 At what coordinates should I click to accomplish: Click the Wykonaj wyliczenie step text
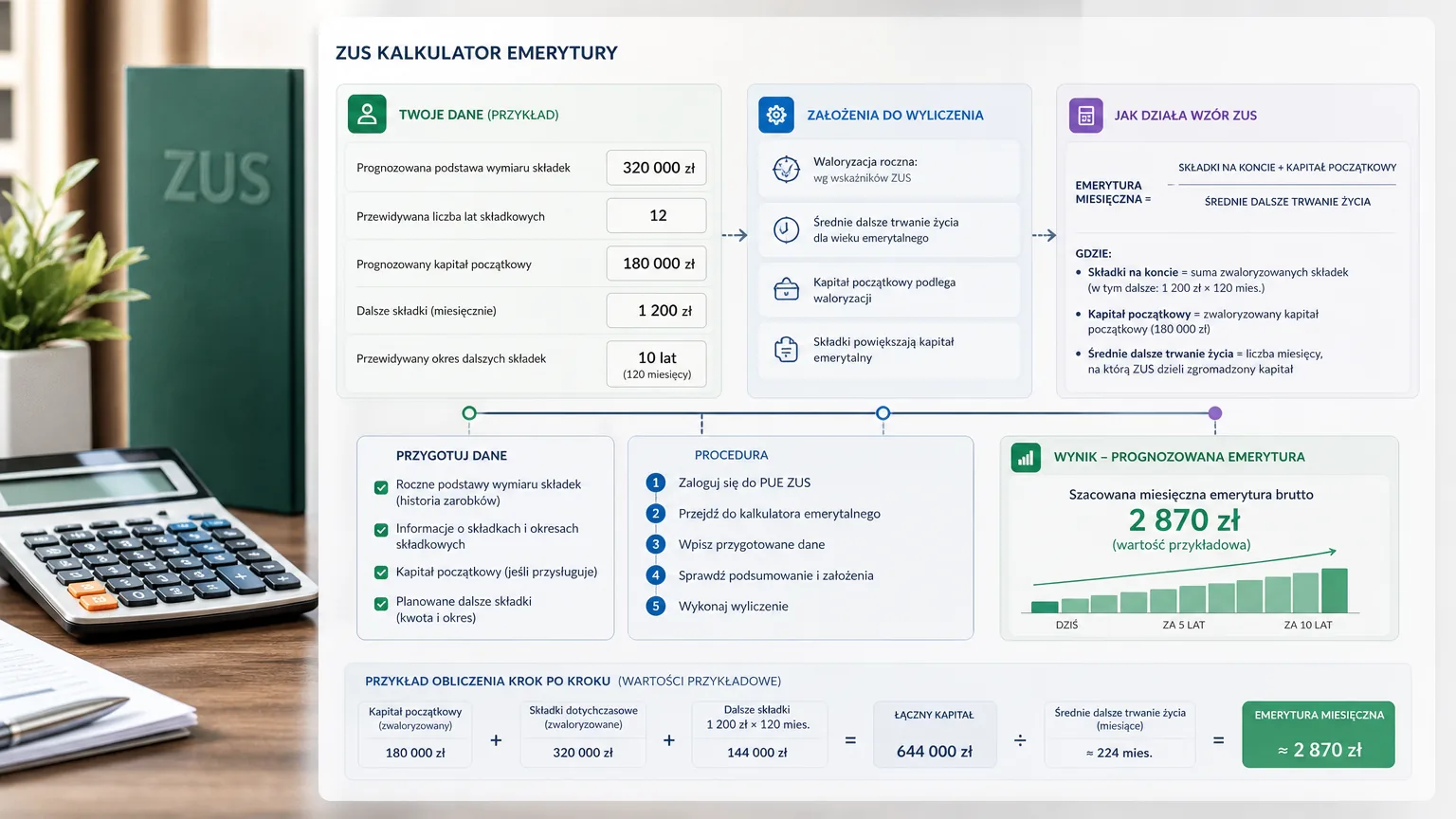click(x=734, y=606)
